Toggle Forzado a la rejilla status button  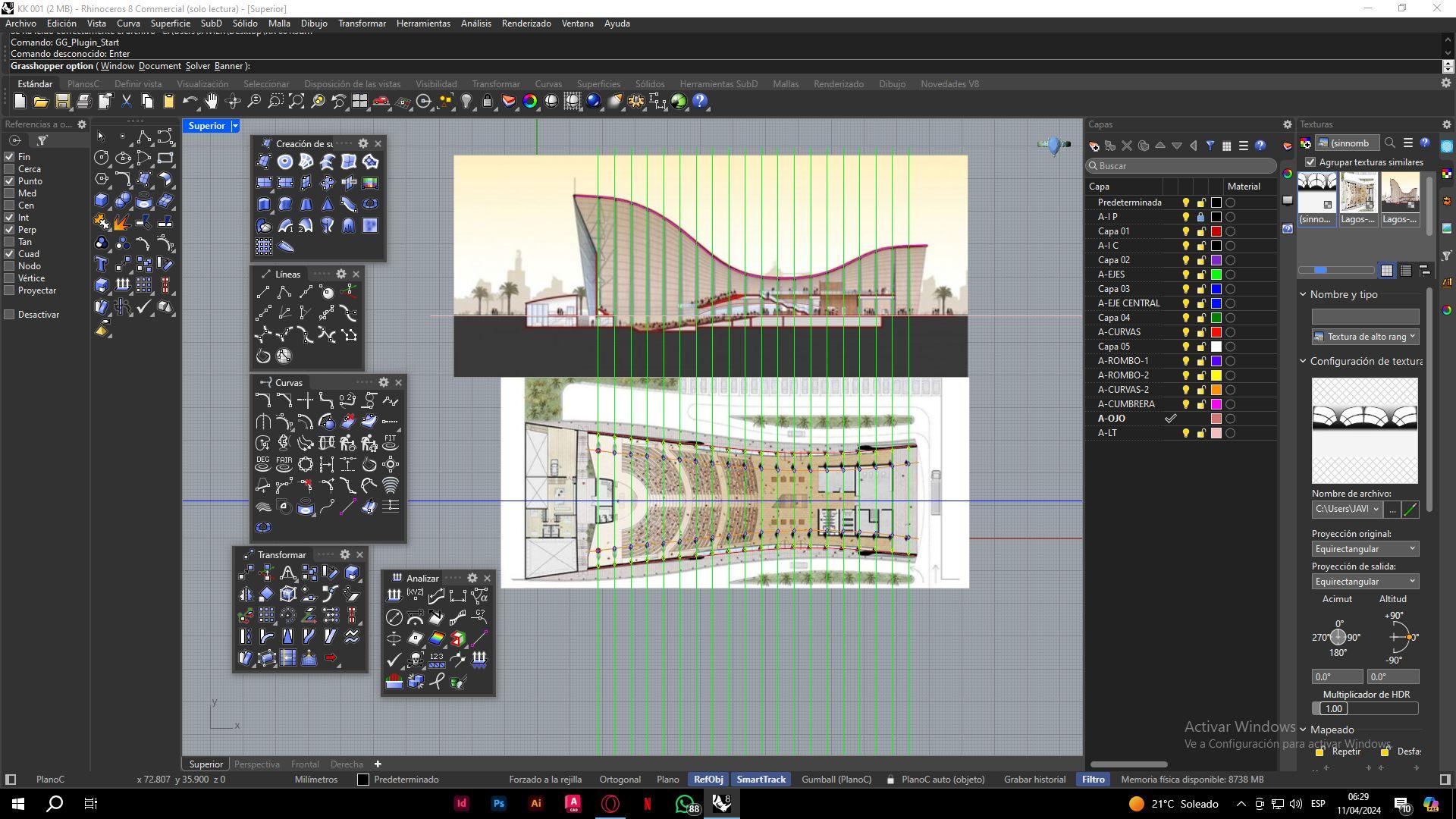click(x=545, y=780)
